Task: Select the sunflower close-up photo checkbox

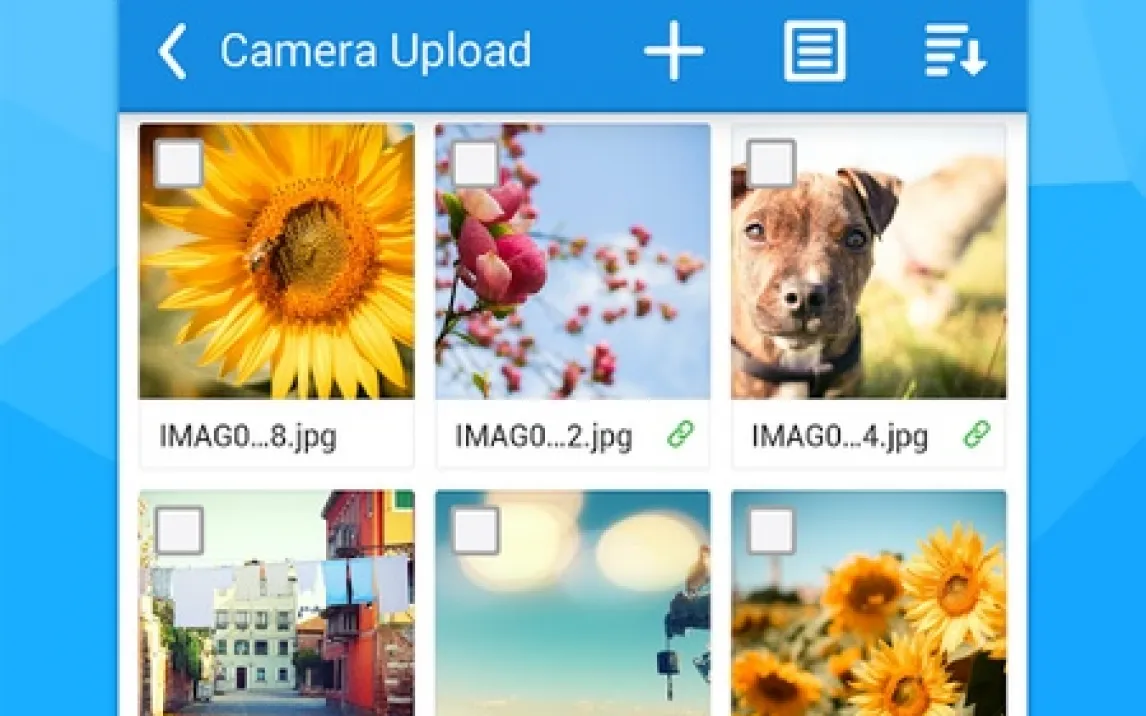Action: coord(180,164)
